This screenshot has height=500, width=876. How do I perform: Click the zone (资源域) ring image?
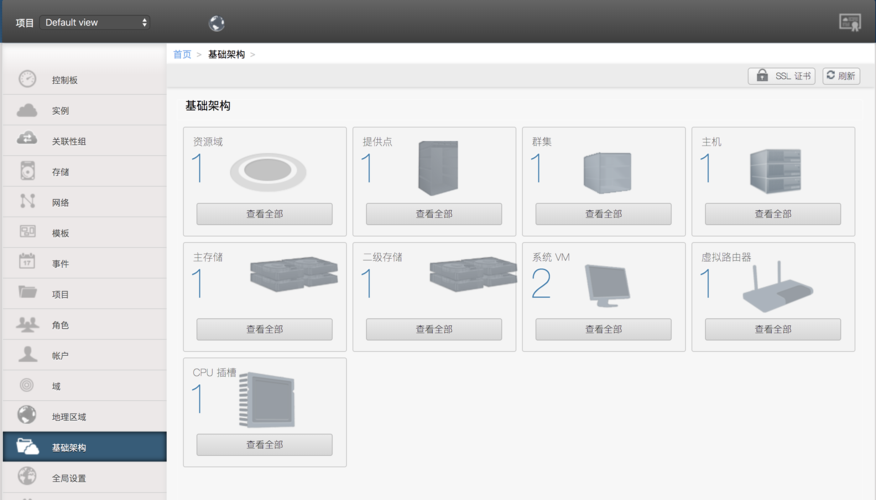pyautogui.click(x=268, y=172)
